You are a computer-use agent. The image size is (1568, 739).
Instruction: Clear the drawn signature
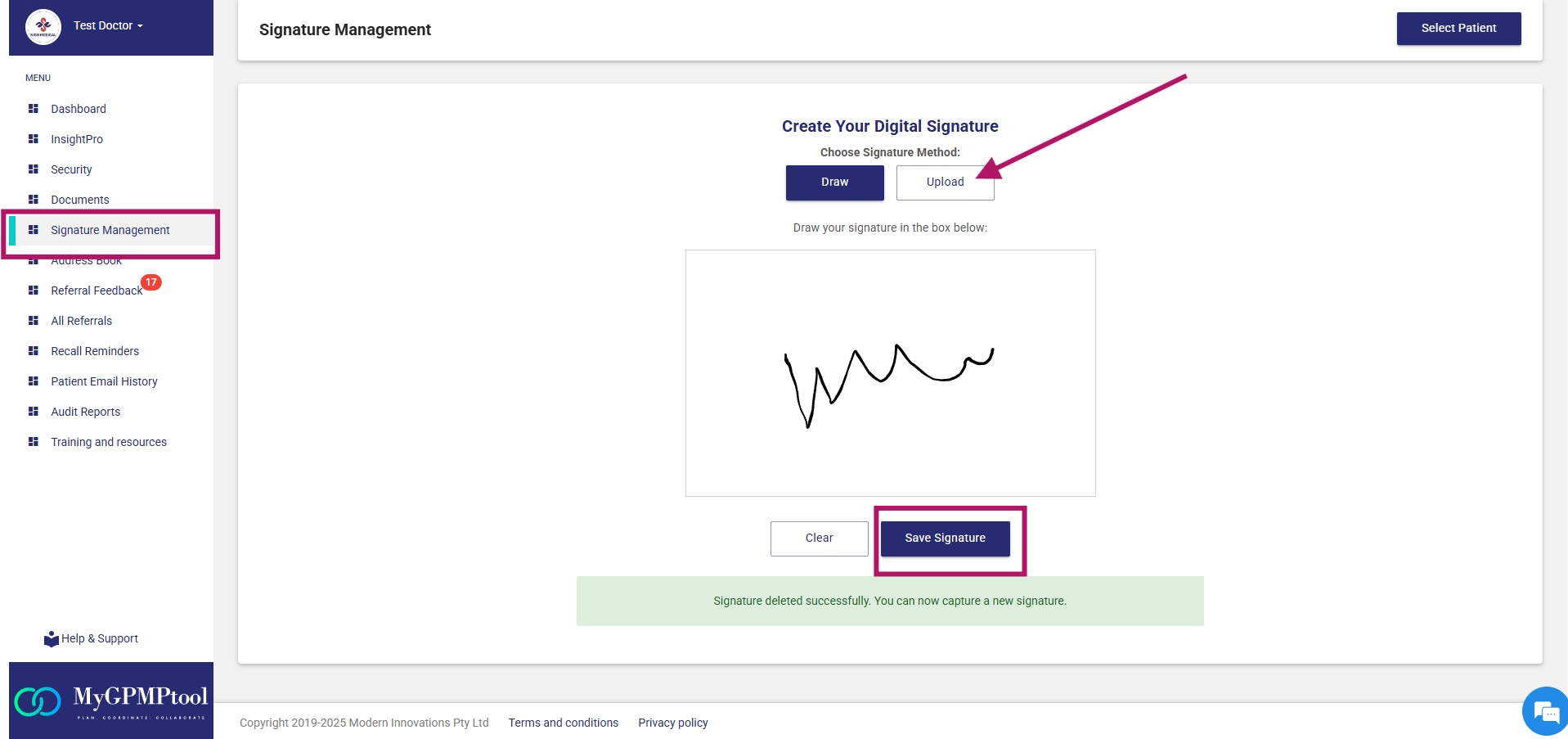(819, 538)
